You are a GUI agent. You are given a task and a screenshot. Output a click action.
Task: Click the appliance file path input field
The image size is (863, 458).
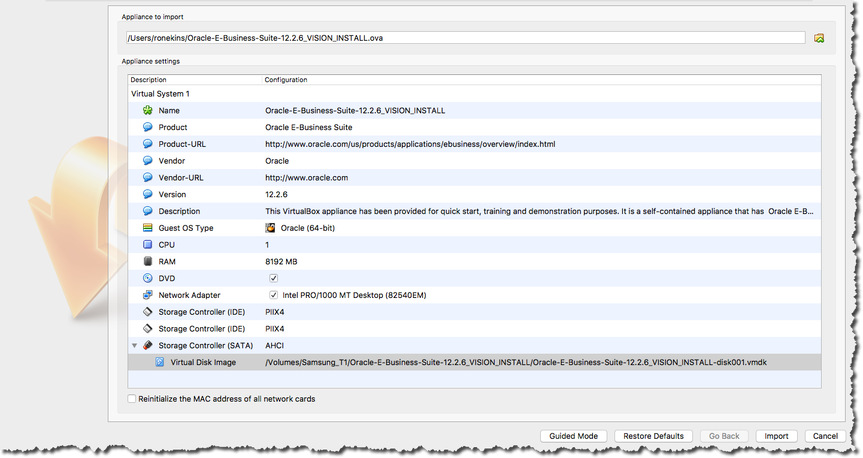[x=466, y=38]
